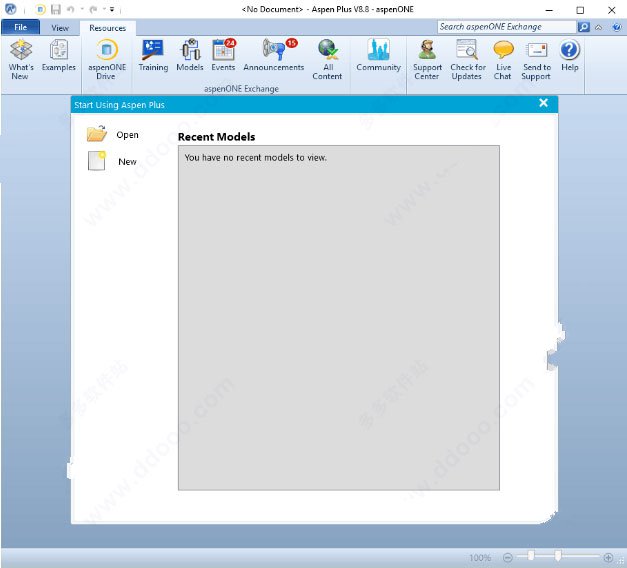Open the Examples library
627x568 pixels.
tap(58, 56)
